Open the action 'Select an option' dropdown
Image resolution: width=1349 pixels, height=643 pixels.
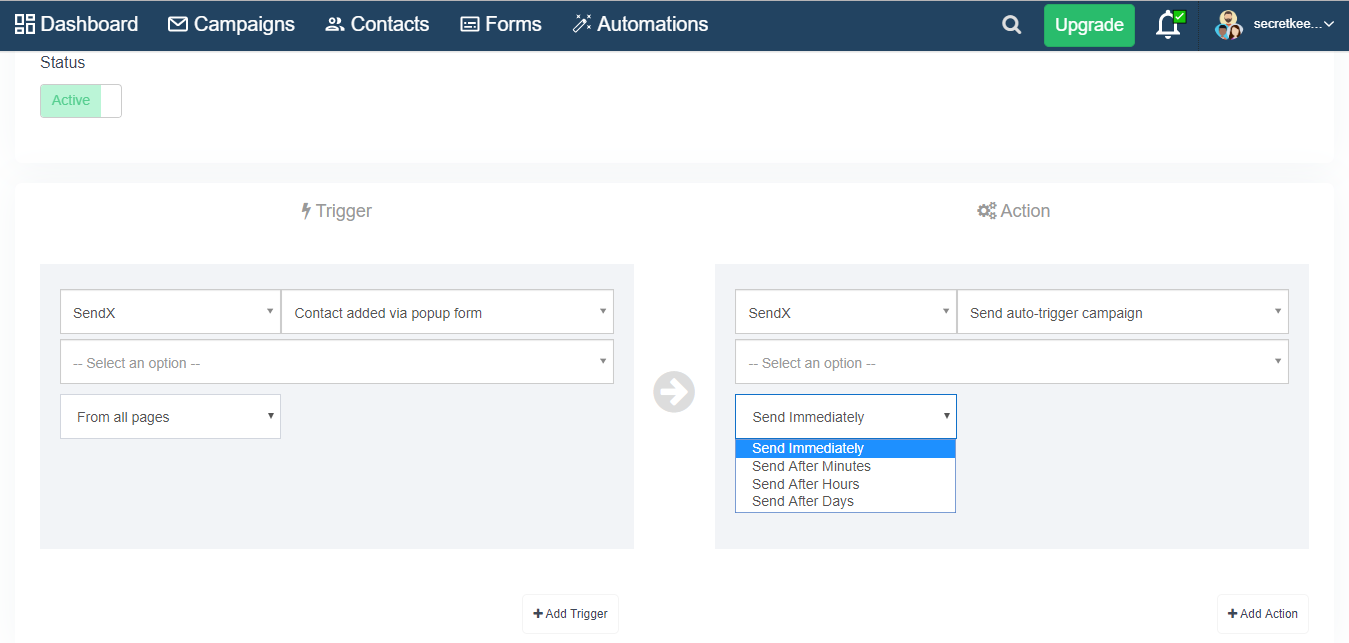[1012, 362]
